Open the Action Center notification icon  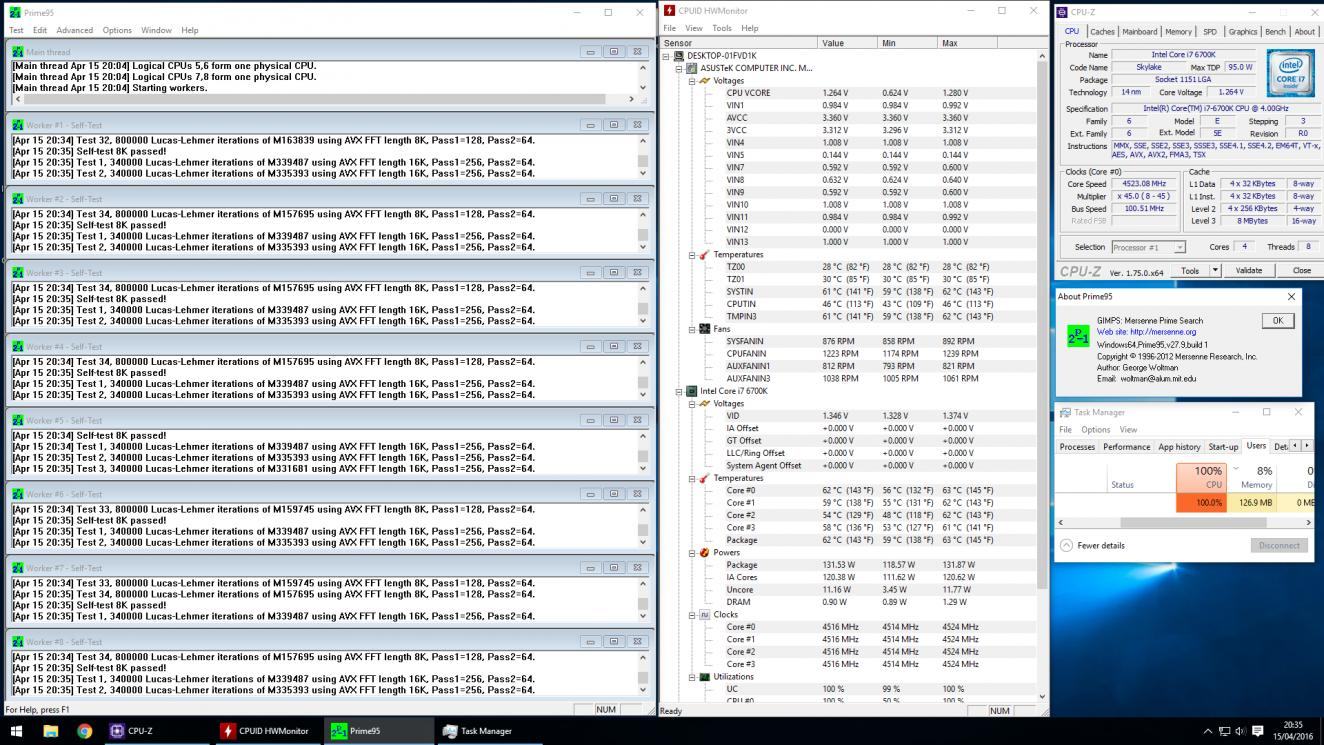pyautogui.click(x=1258, y=731)
